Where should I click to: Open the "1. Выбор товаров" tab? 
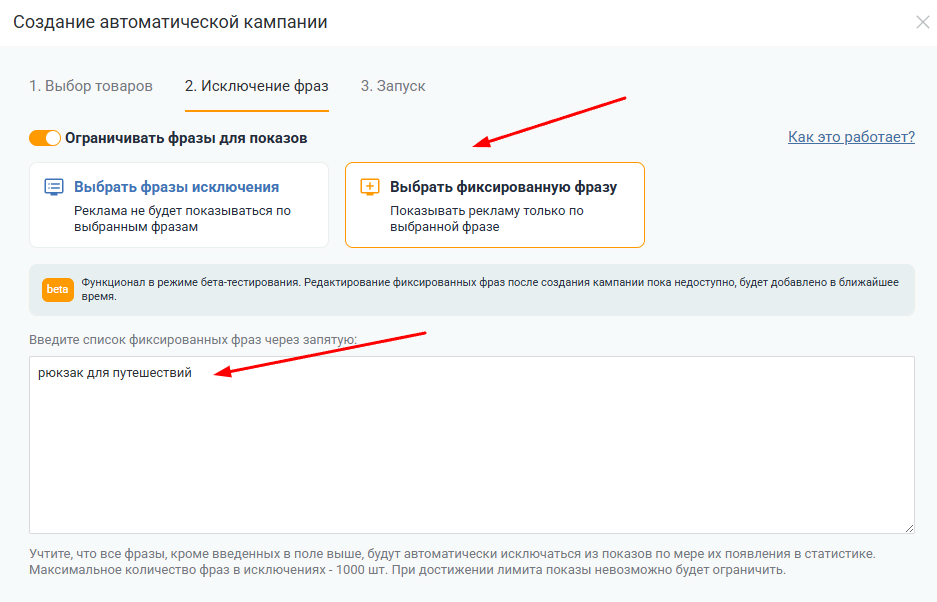coord(91,86)
